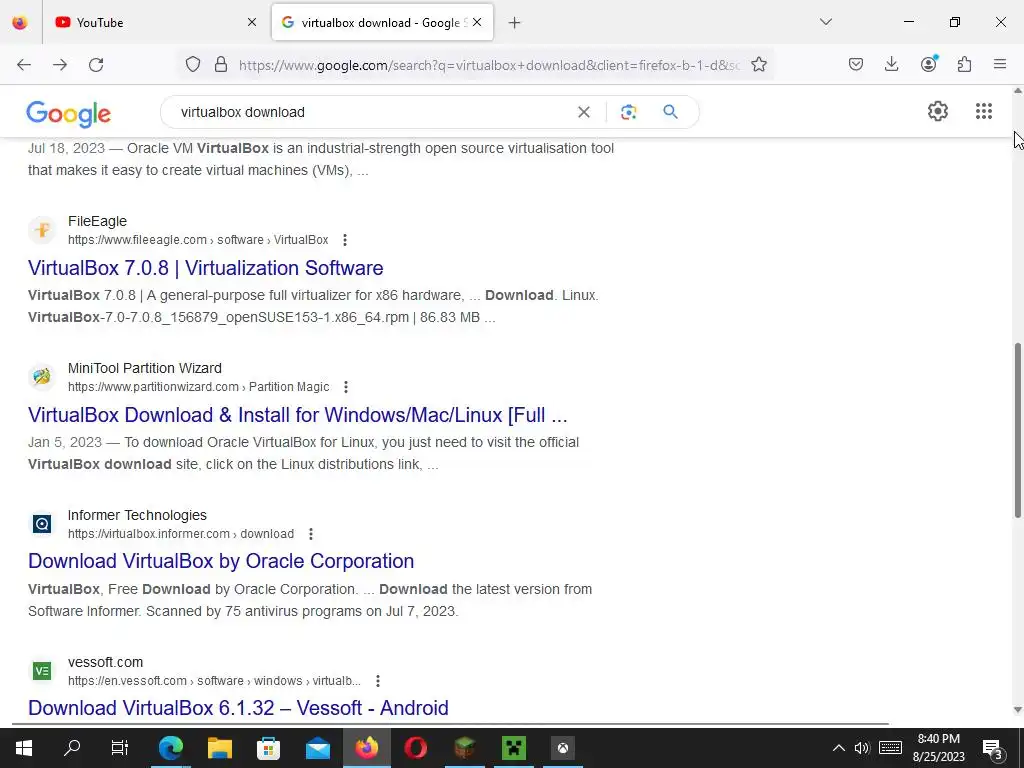Click the scrollbar up arrow

pos(1017,91)
